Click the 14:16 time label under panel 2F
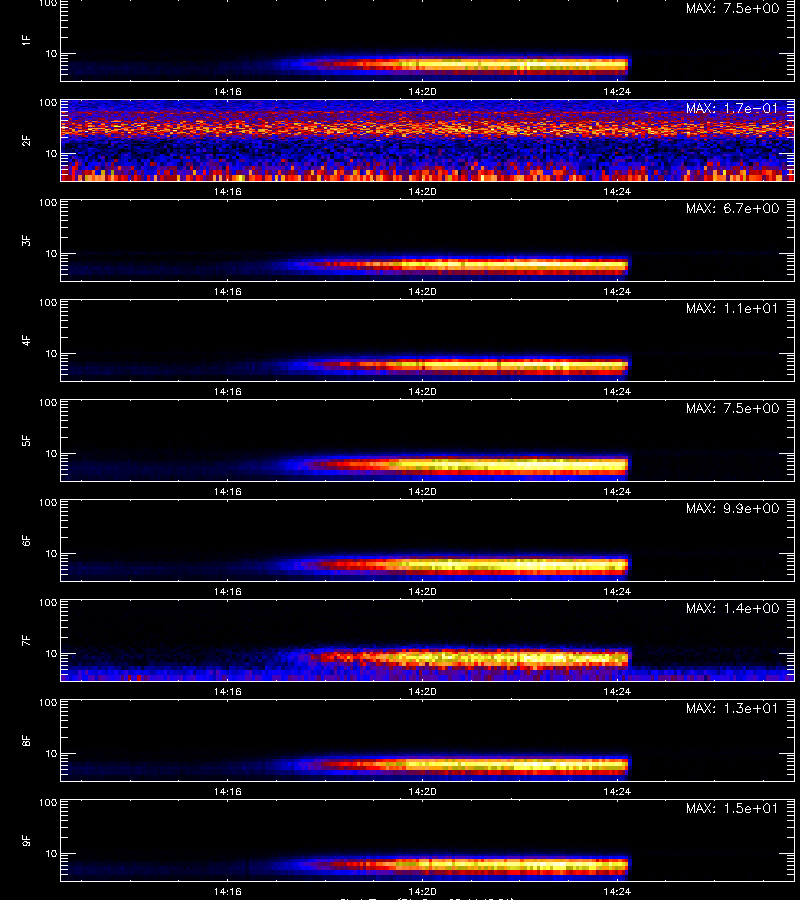 [227, 192]
